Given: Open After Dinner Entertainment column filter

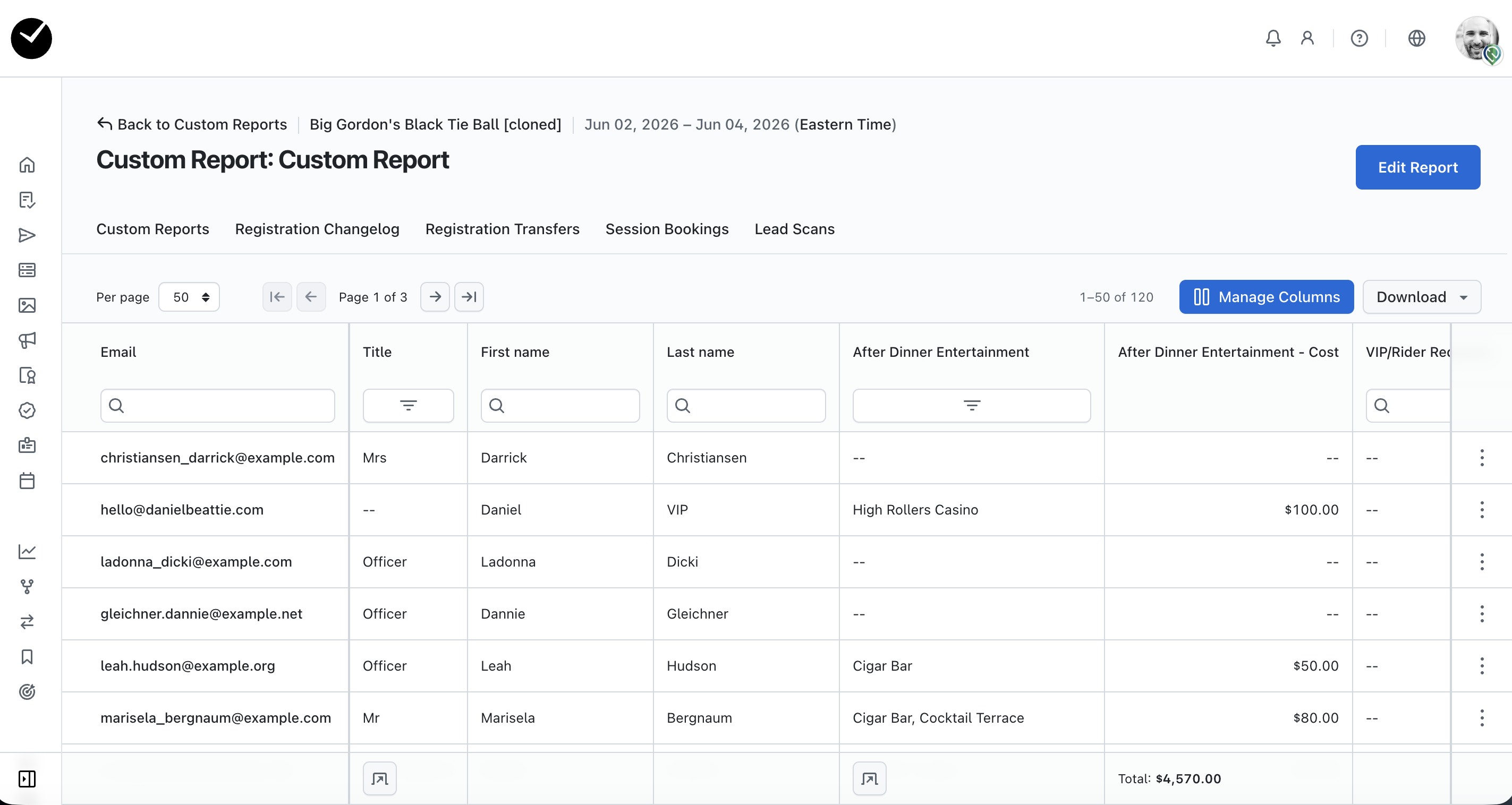Looking at the screenshot, I should click(x=971, y=406).
